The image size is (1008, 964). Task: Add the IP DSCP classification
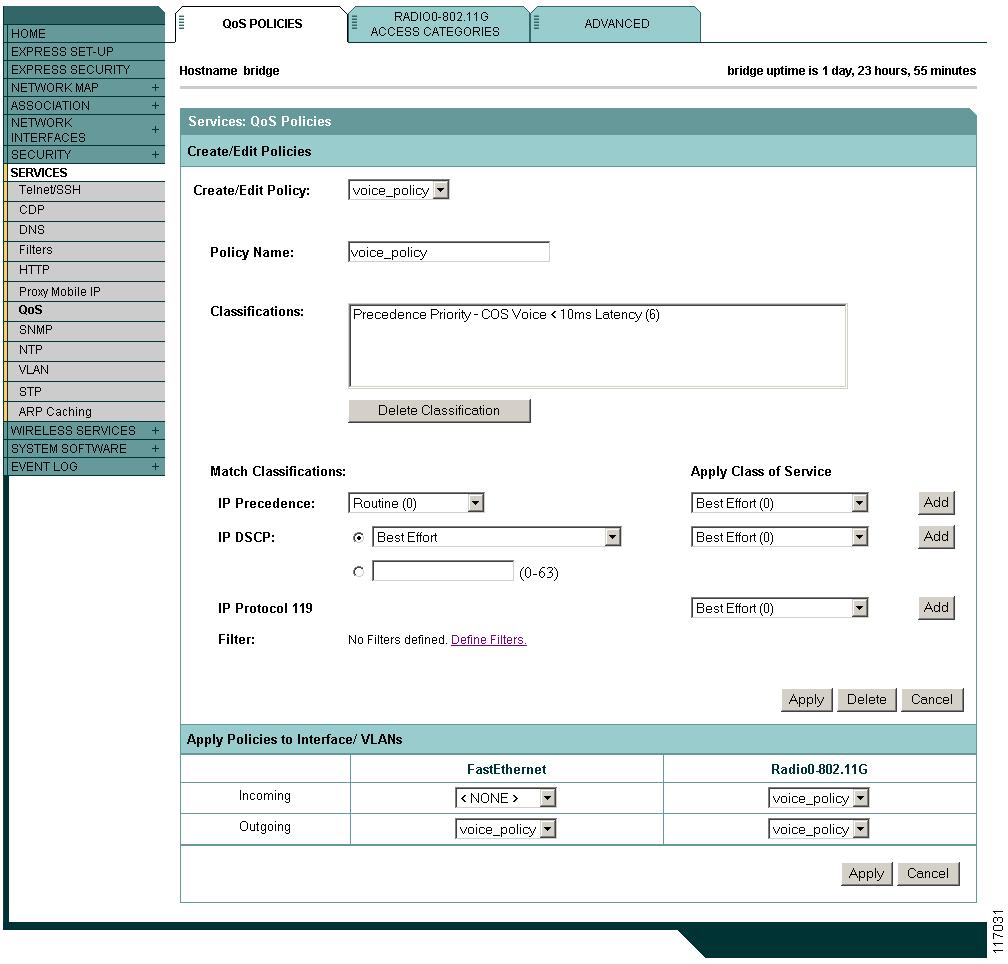tap(936, 537)
